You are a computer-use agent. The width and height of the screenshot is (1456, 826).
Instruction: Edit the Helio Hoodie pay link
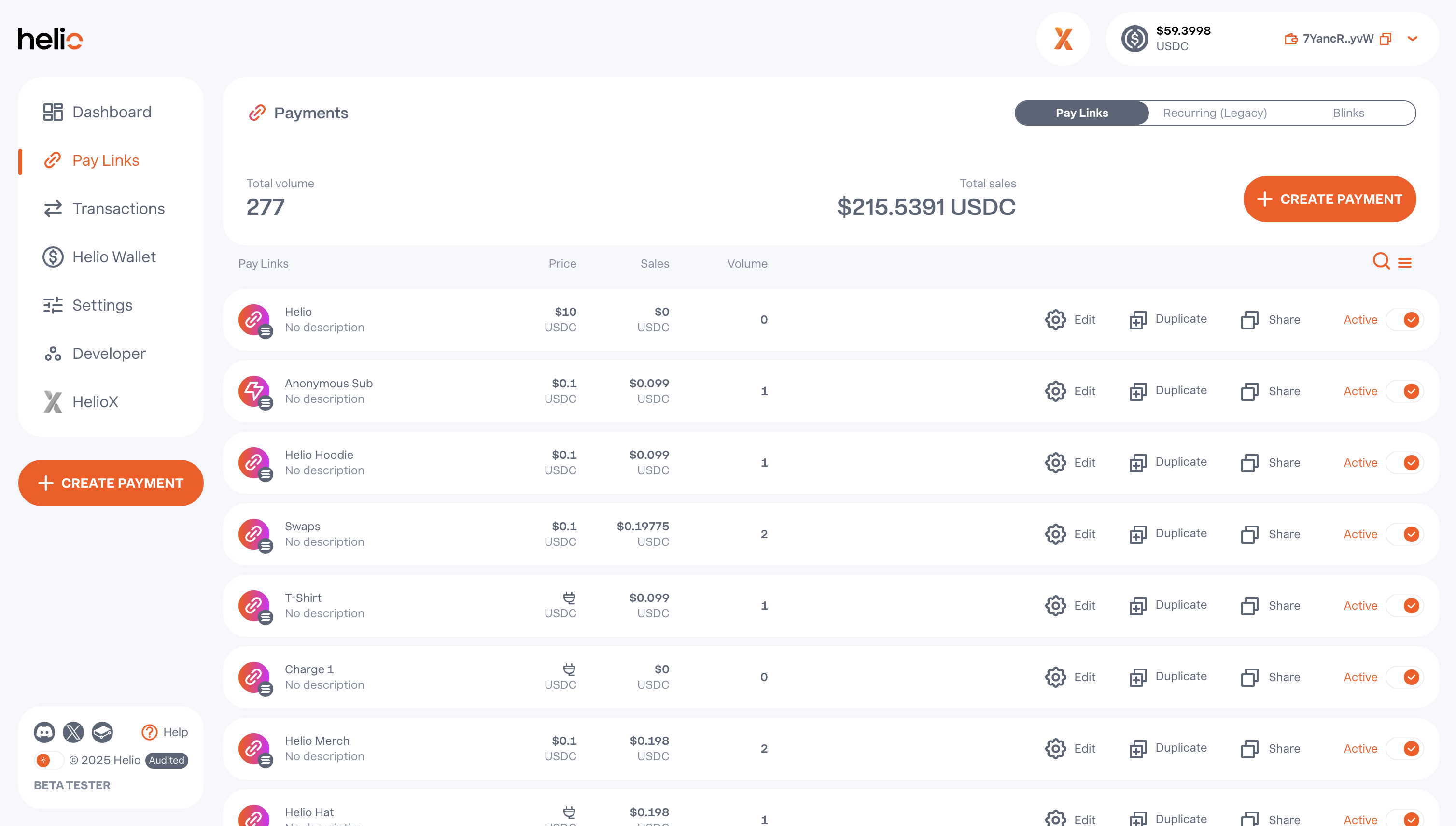[x=1070, y=462]
